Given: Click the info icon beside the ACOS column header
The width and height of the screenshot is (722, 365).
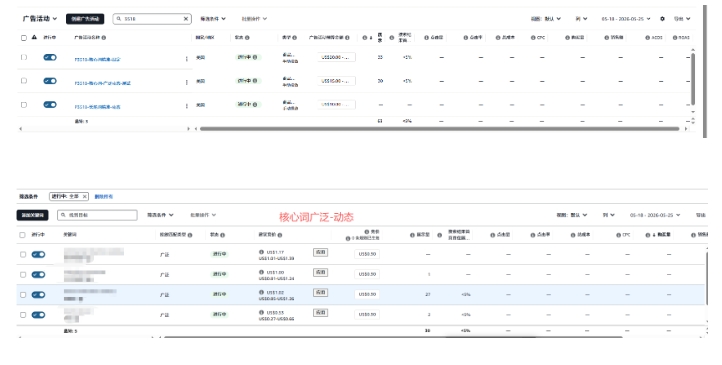Looking at the screenshot, I should click(648, 38).
